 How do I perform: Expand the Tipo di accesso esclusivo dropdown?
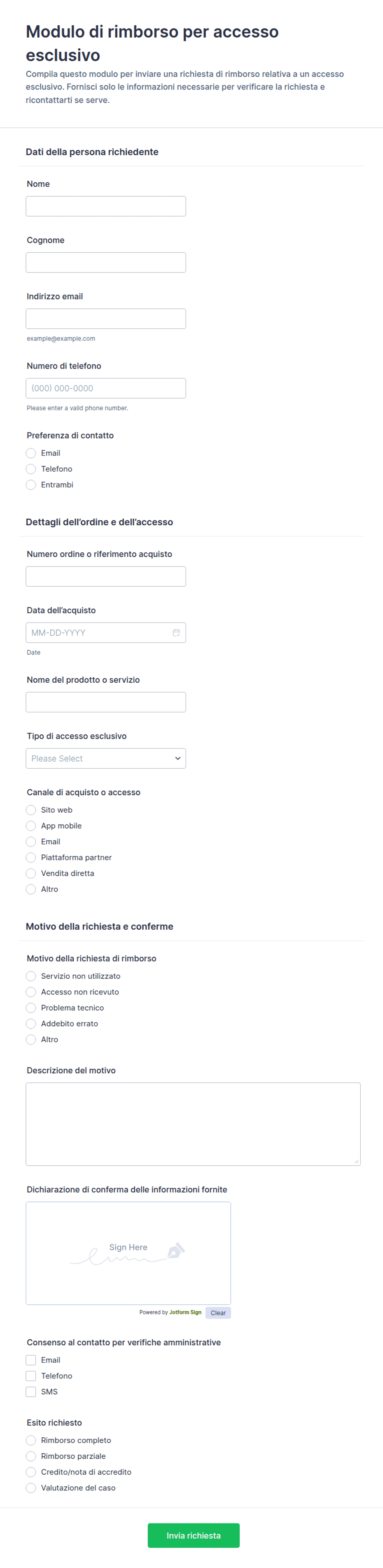[106, 758]
